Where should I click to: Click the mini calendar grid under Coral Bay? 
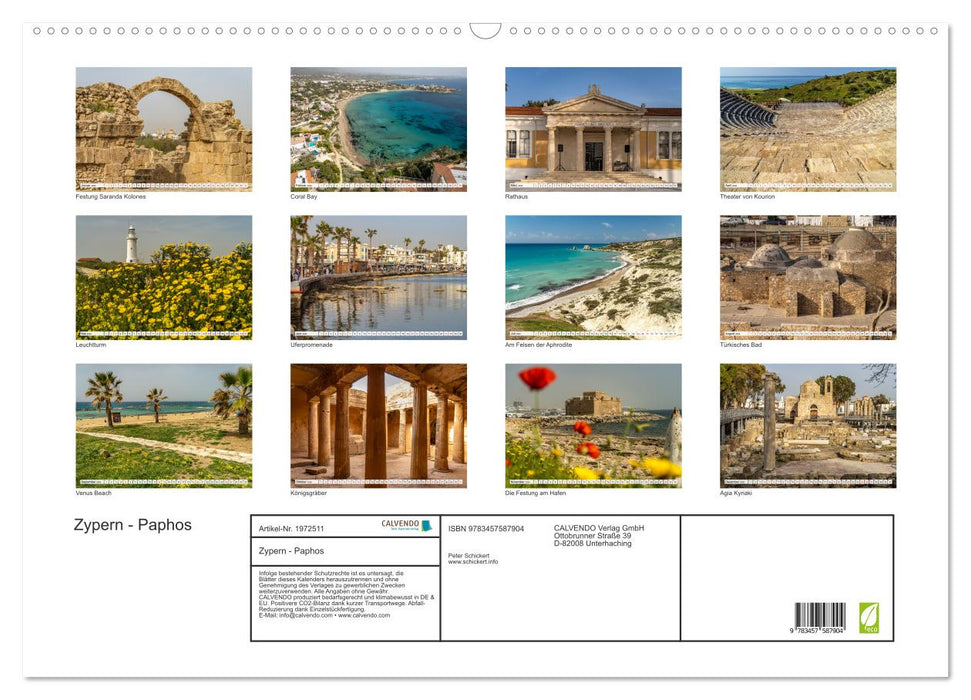(378, 186)
